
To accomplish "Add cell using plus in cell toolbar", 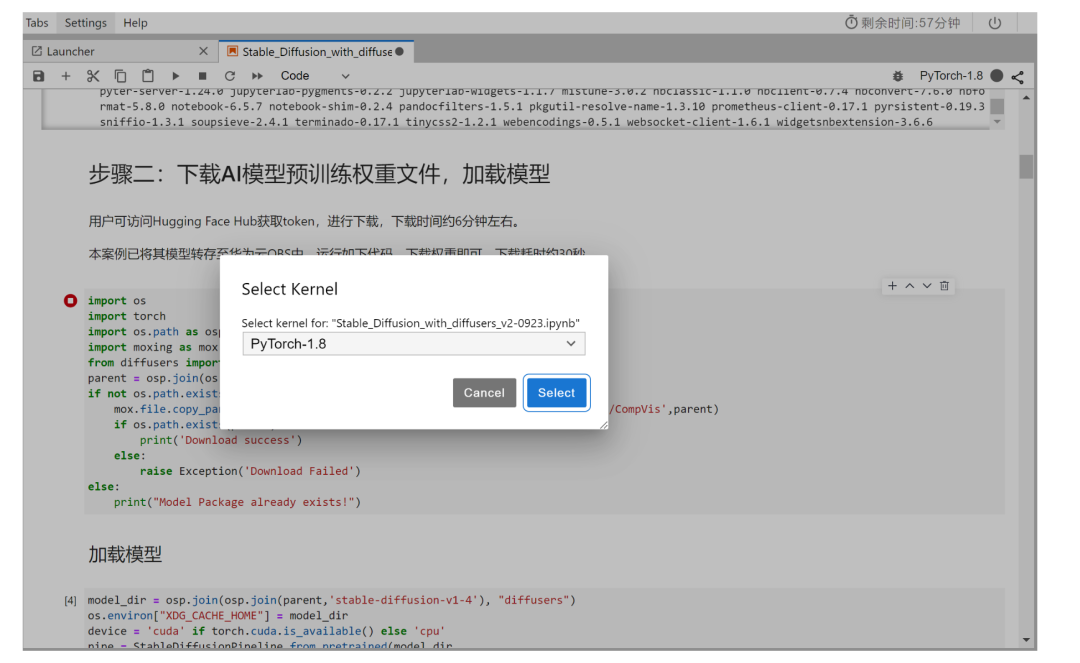I will [892, 286].
